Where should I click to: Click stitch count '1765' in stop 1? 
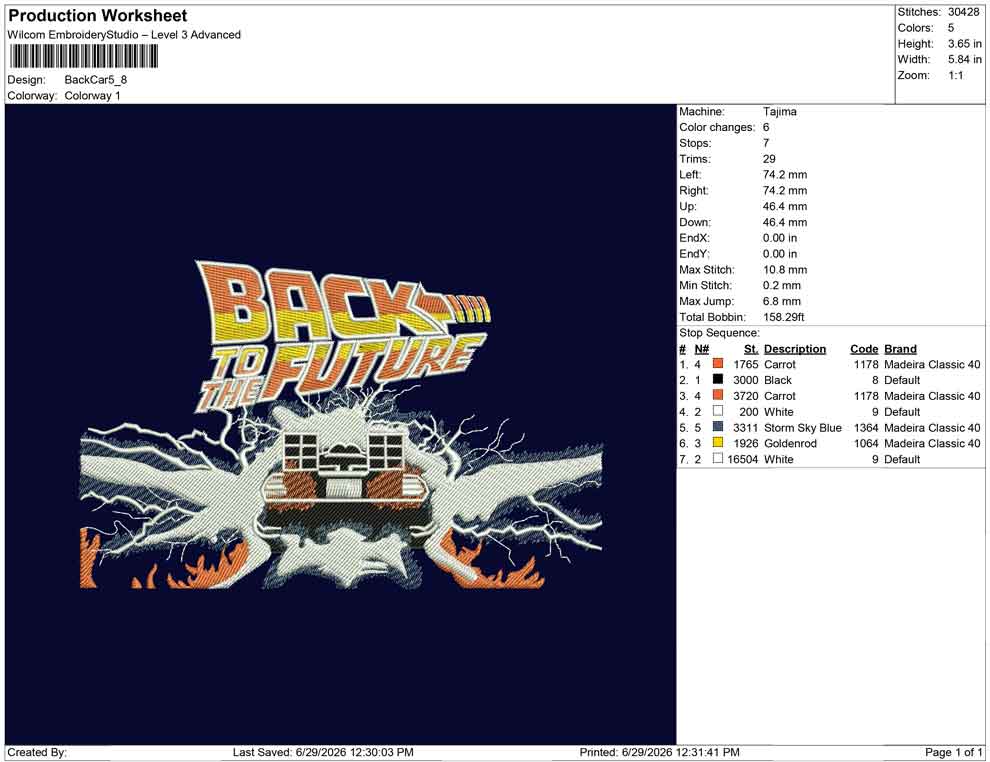(x=746, y=364)
